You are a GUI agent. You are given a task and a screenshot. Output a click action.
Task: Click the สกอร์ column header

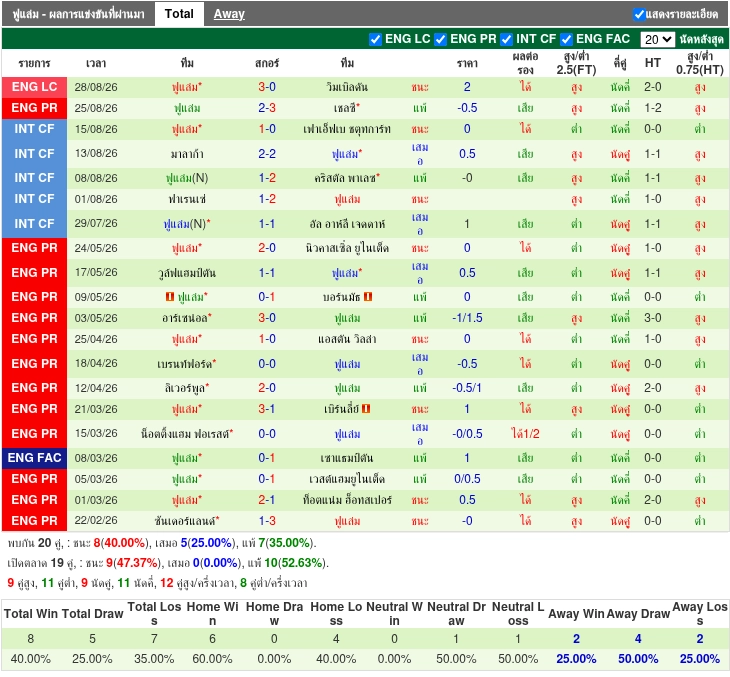coord(267,63)
